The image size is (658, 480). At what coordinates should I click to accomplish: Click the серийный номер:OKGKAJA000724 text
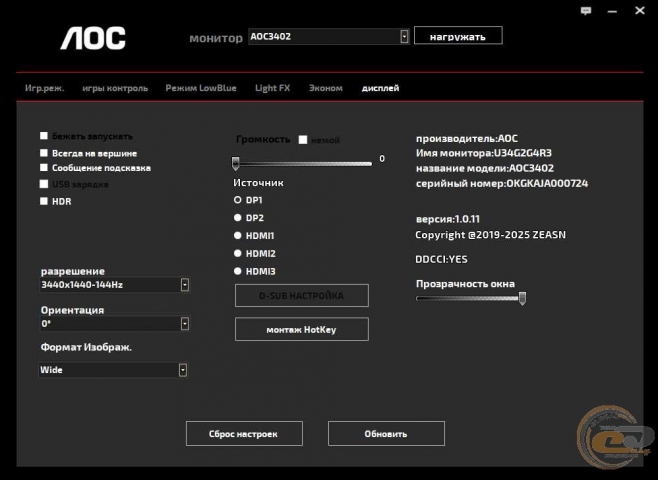tap(502, 183)
